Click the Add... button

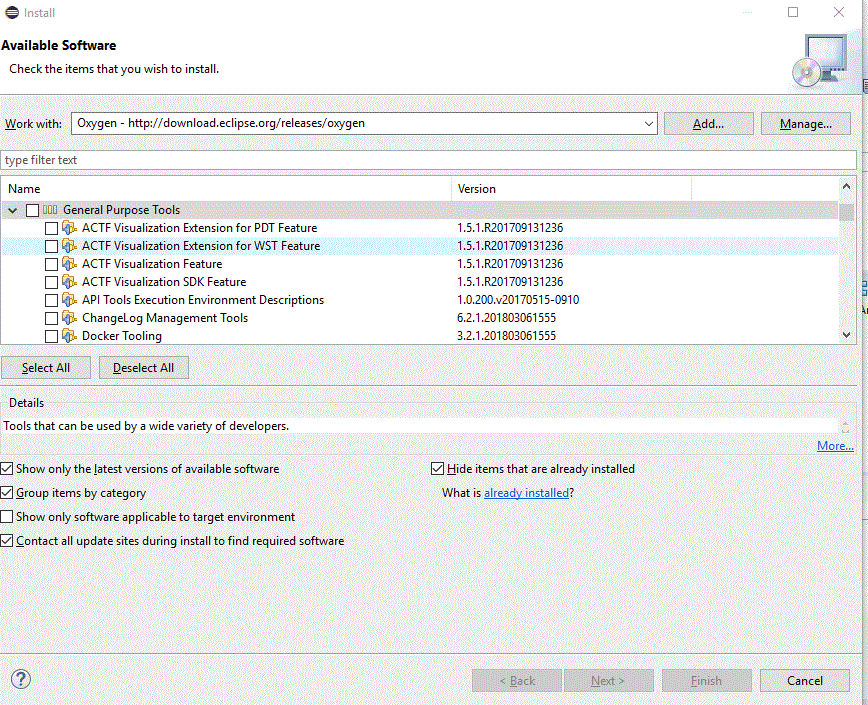[x=709, y=123]
